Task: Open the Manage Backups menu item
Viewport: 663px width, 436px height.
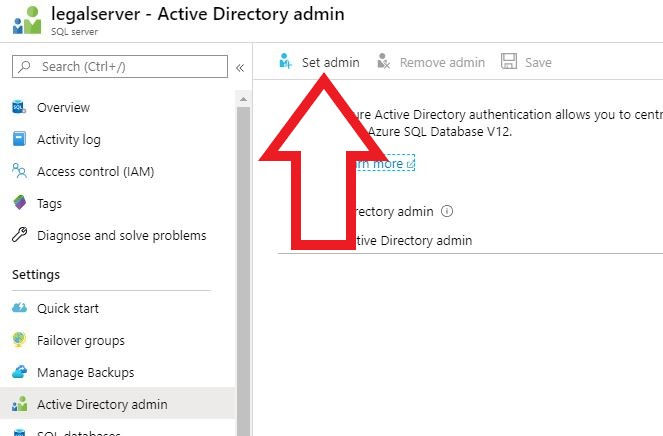Action: 118,372
